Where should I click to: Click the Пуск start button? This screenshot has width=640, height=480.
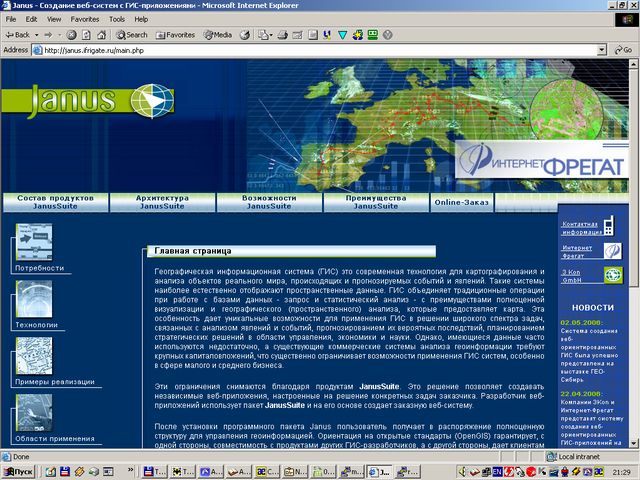(x=18, y=471)
